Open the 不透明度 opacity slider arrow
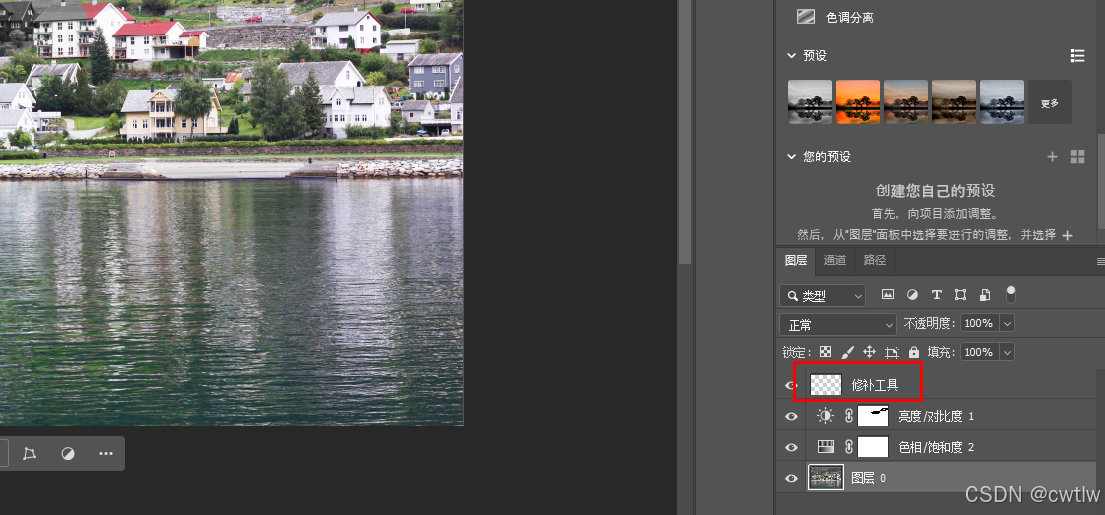This screenshot has height=515, width=1105. click(x=1007, y=323)
